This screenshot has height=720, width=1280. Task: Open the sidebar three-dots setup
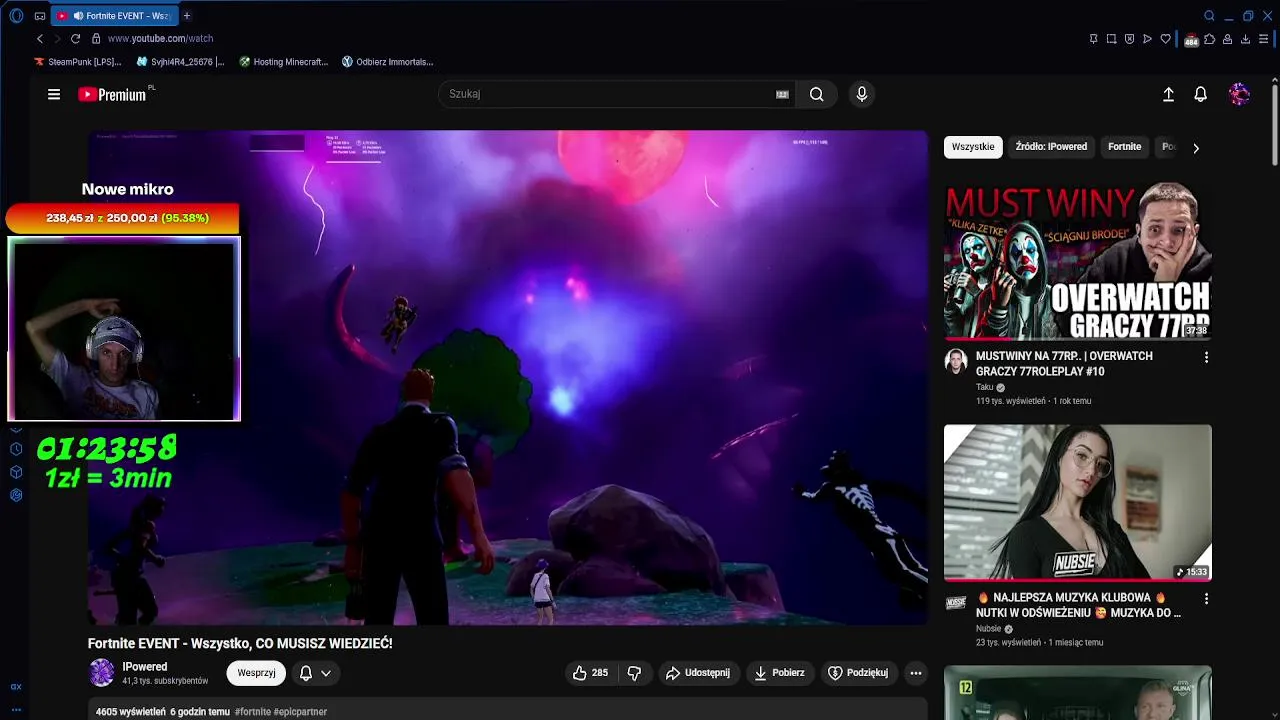tap(16, 709)
